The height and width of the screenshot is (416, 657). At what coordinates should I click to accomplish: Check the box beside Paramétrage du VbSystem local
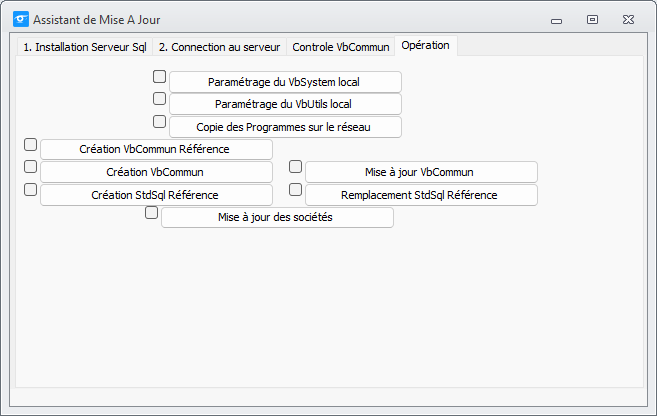pos(159,77)
